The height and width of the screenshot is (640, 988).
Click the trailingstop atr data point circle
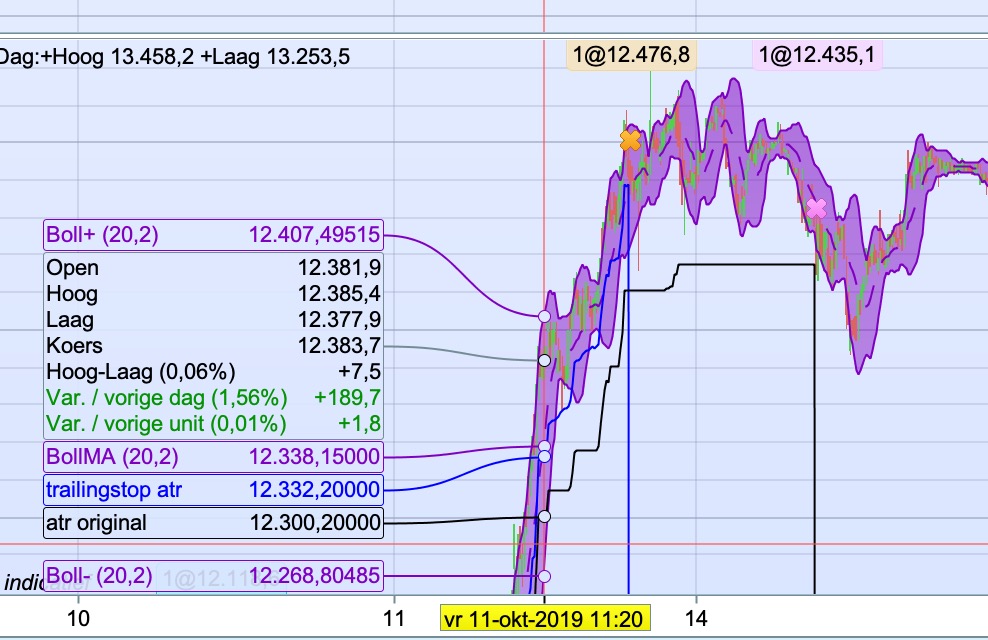(544, 456)
